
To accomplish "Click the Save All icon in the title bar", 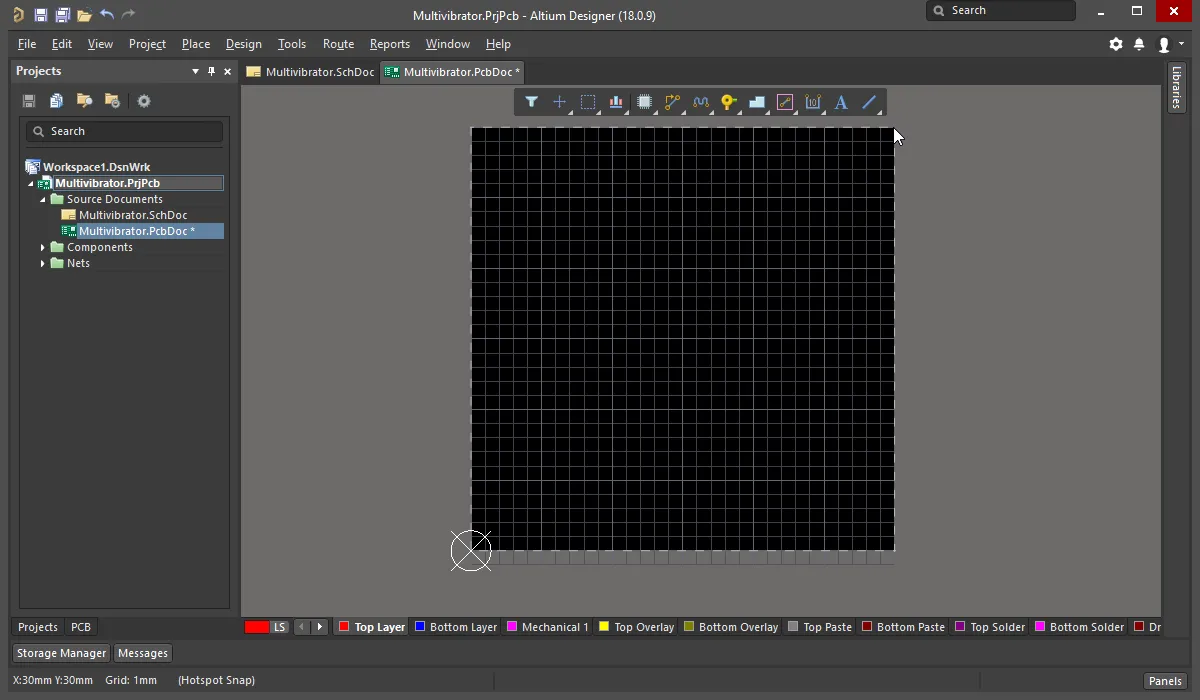I will coord(62,15).
